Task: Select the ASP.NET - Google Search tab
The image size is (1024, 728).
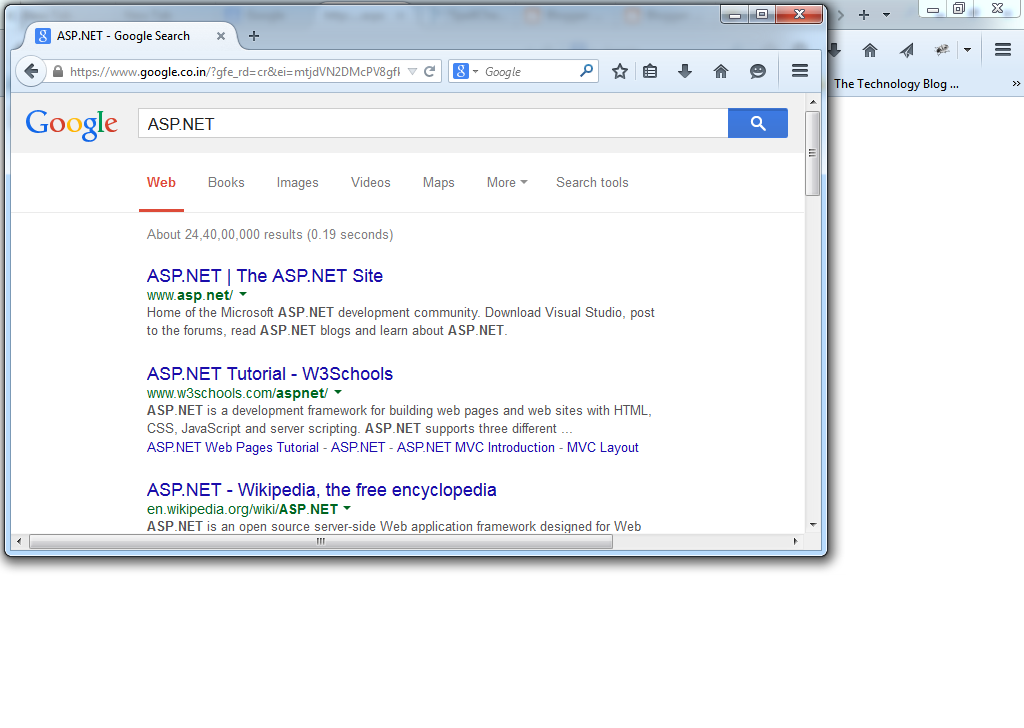Action: 131,36
